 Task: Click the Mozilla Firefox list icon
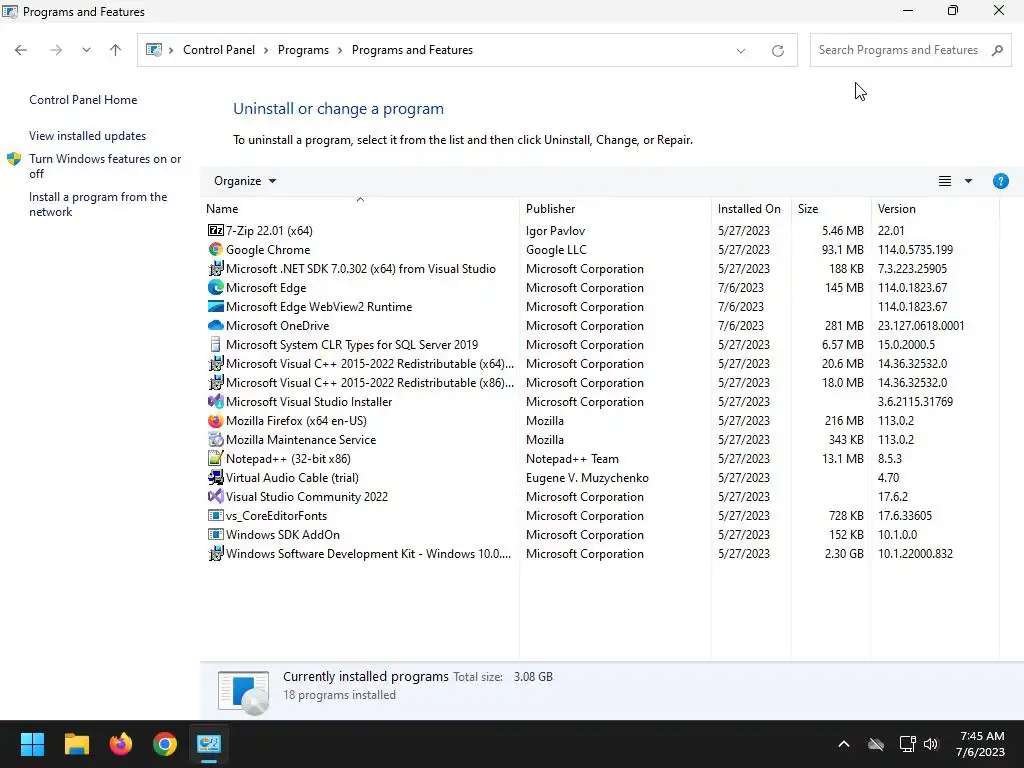(216, 421)
